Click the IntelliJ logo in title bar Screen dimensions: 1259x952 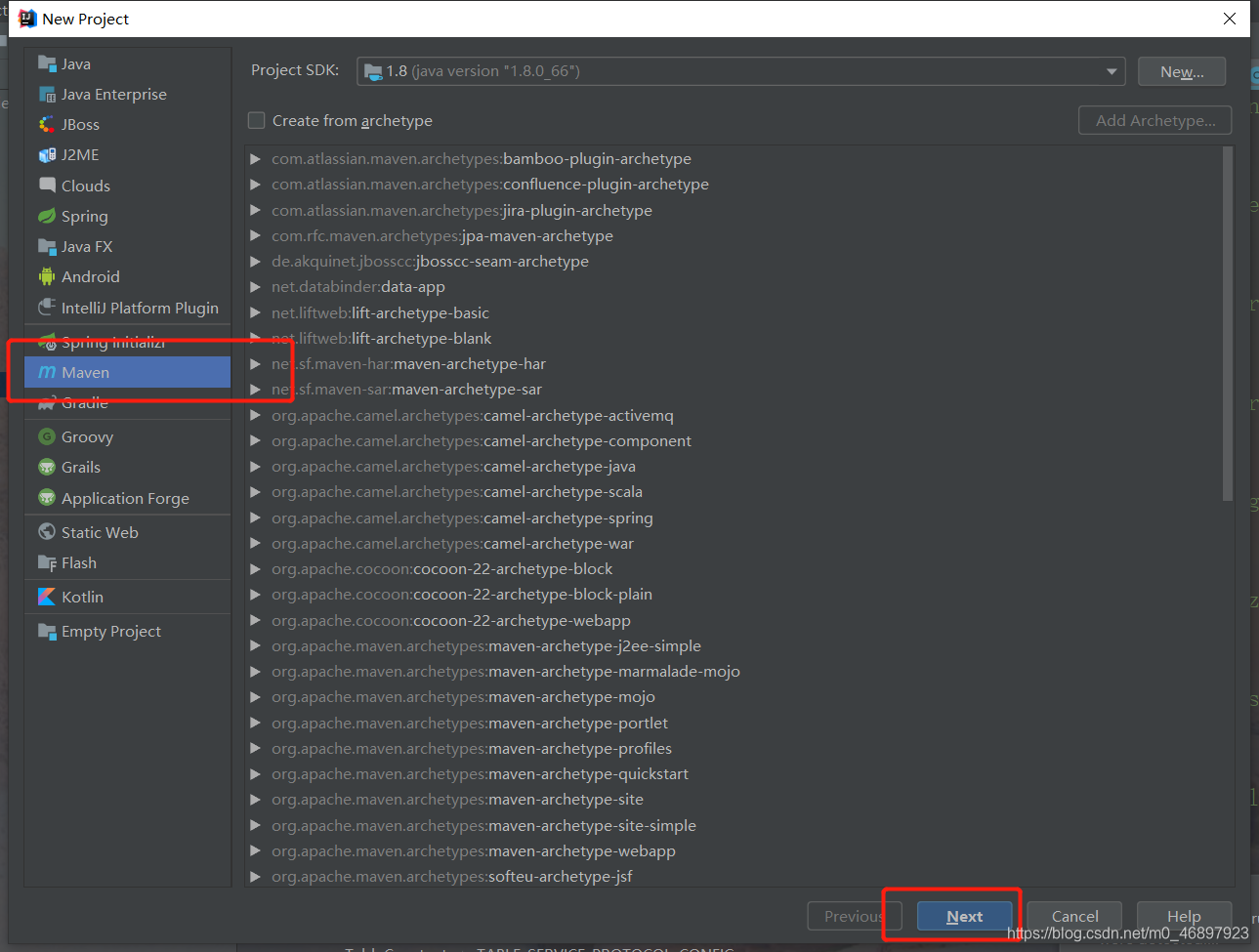pos(27,19)
